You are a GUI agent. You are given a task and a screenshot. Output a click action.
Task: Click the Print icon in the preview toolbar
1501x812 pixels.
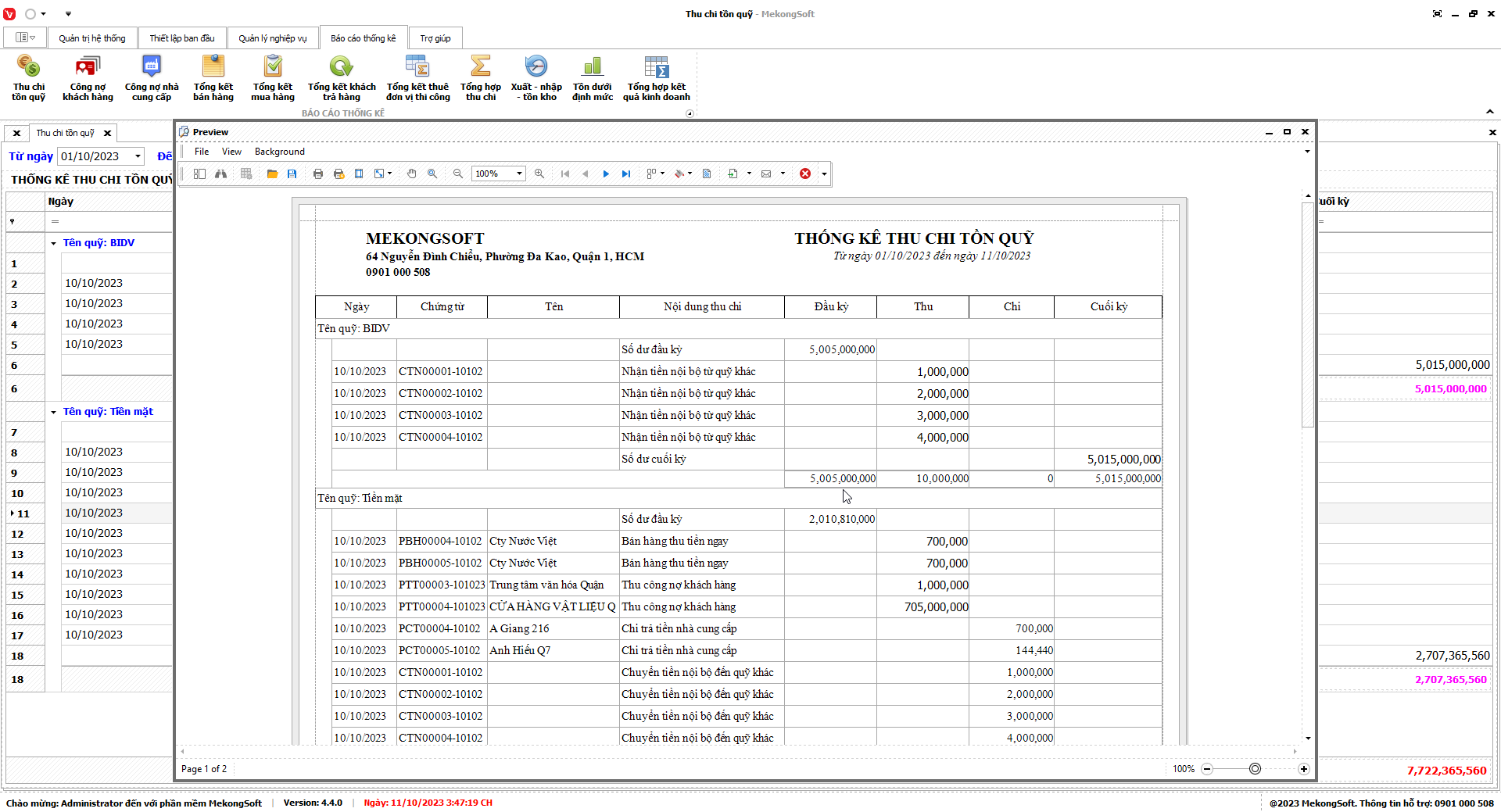pos(317,174)
